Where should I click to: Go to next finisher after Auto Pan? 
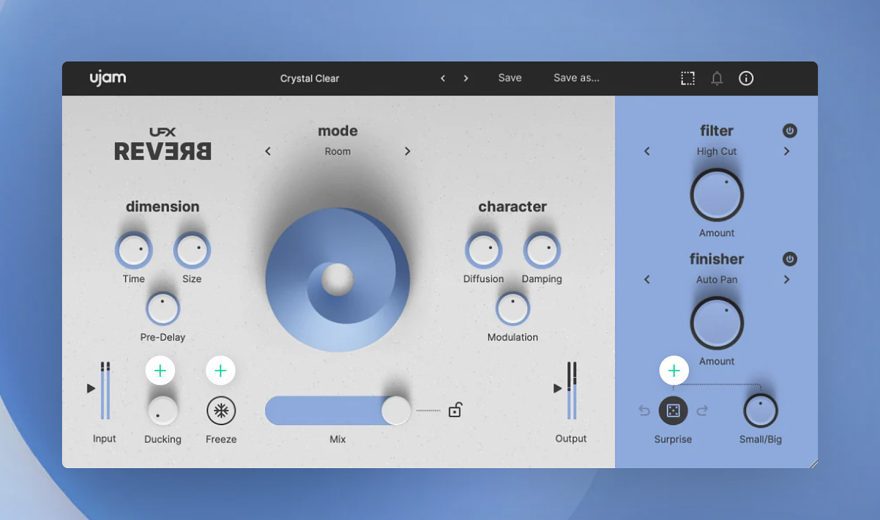[x=787, y=280]
